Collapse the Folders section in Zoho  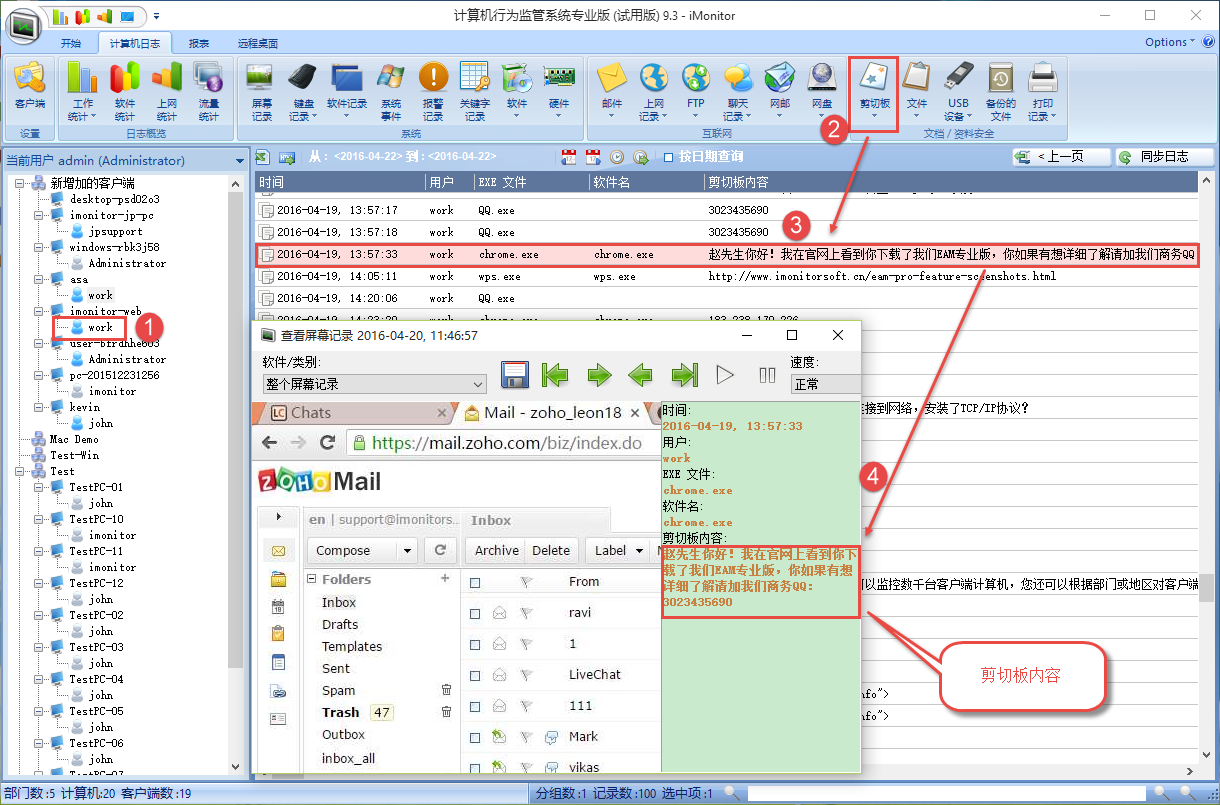pos(311,580)
